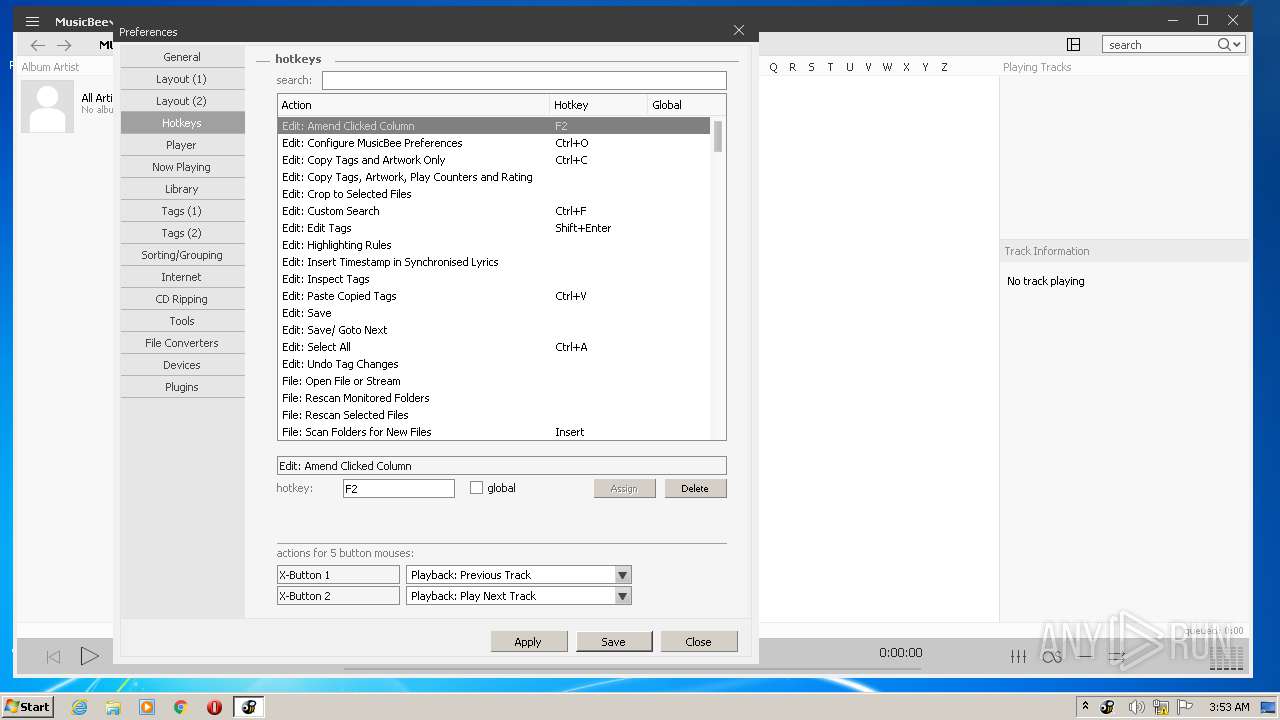Click the Hotkey column header

tap(598, 105)
